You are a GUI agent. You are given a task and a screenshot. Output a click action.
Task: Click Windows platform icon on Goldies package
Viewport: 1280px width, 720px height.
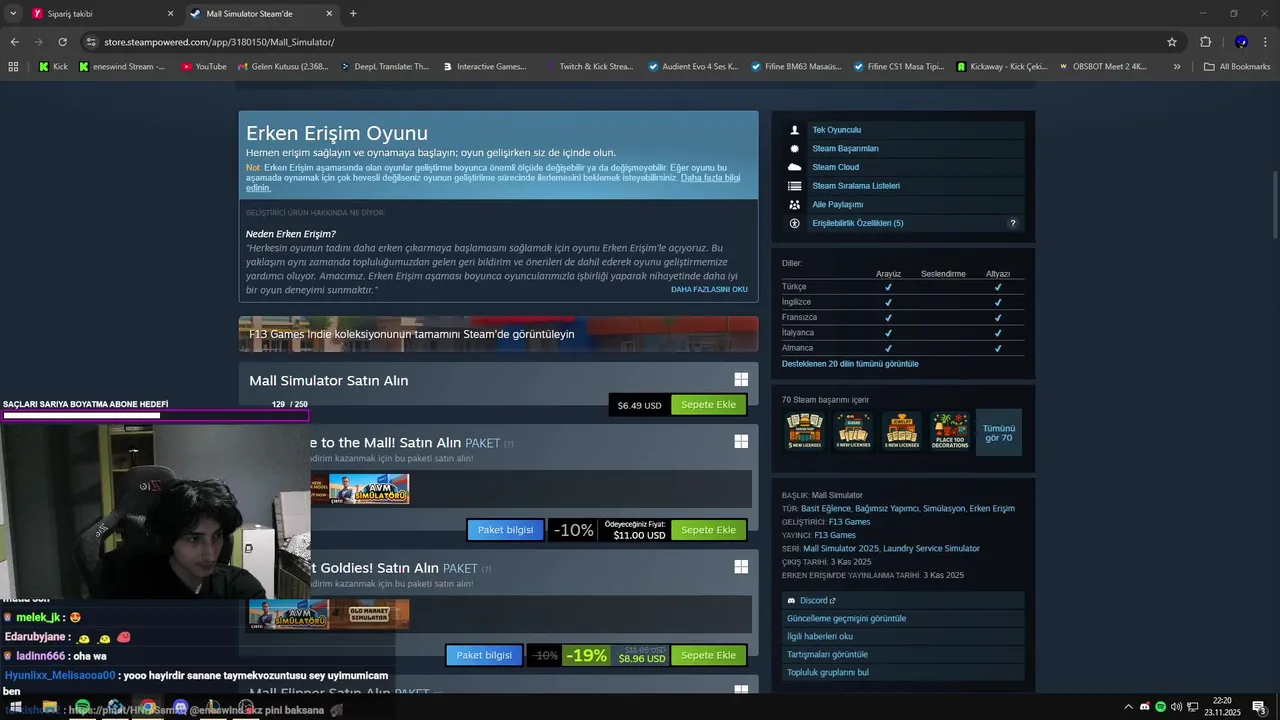(741, 567)
